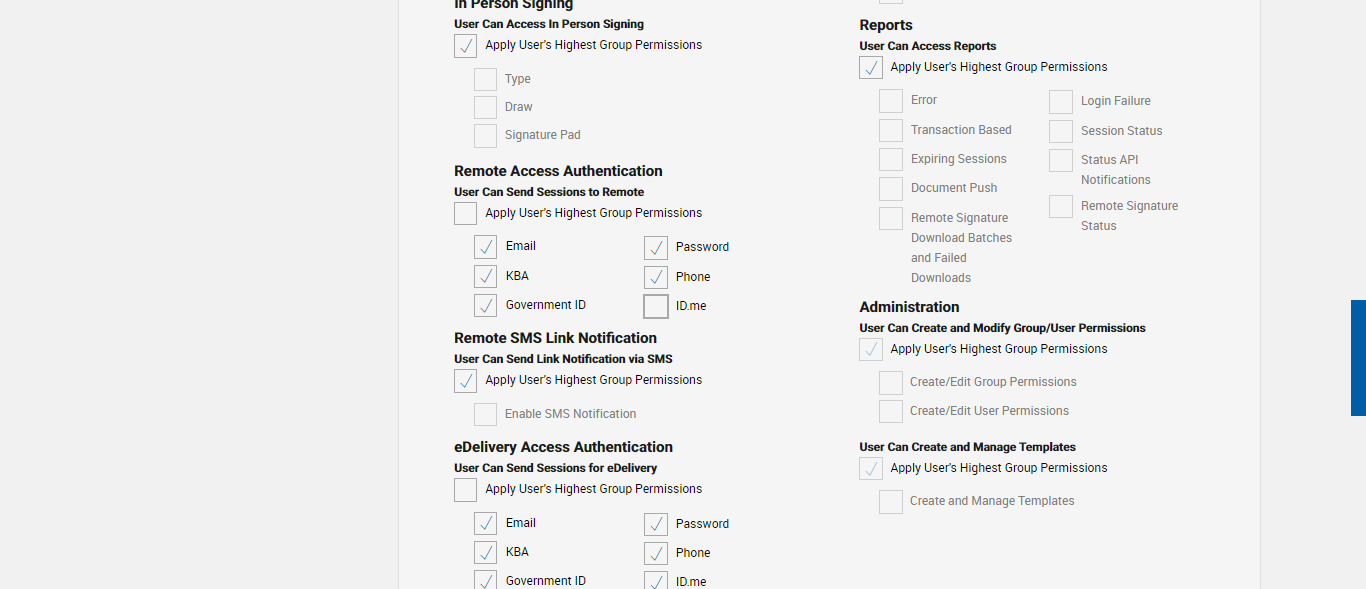Tick the Enable SMS Notification checkbox
The image size is (1366, 589).
point(485,415)
